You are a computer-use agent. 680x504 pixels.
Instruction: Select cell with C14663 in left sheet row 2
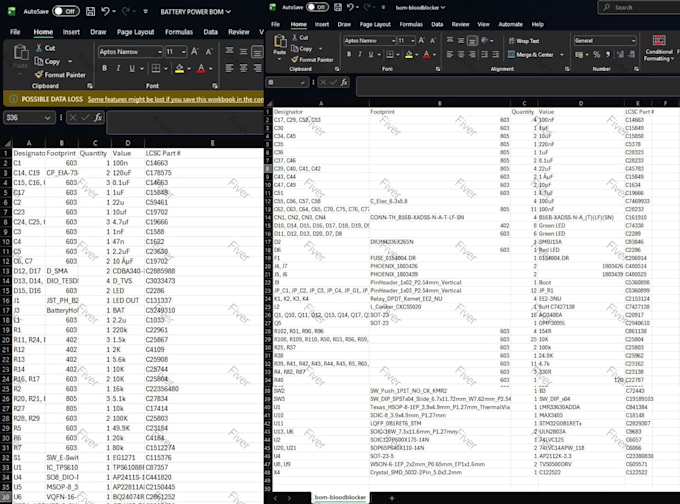pos(204,163)
